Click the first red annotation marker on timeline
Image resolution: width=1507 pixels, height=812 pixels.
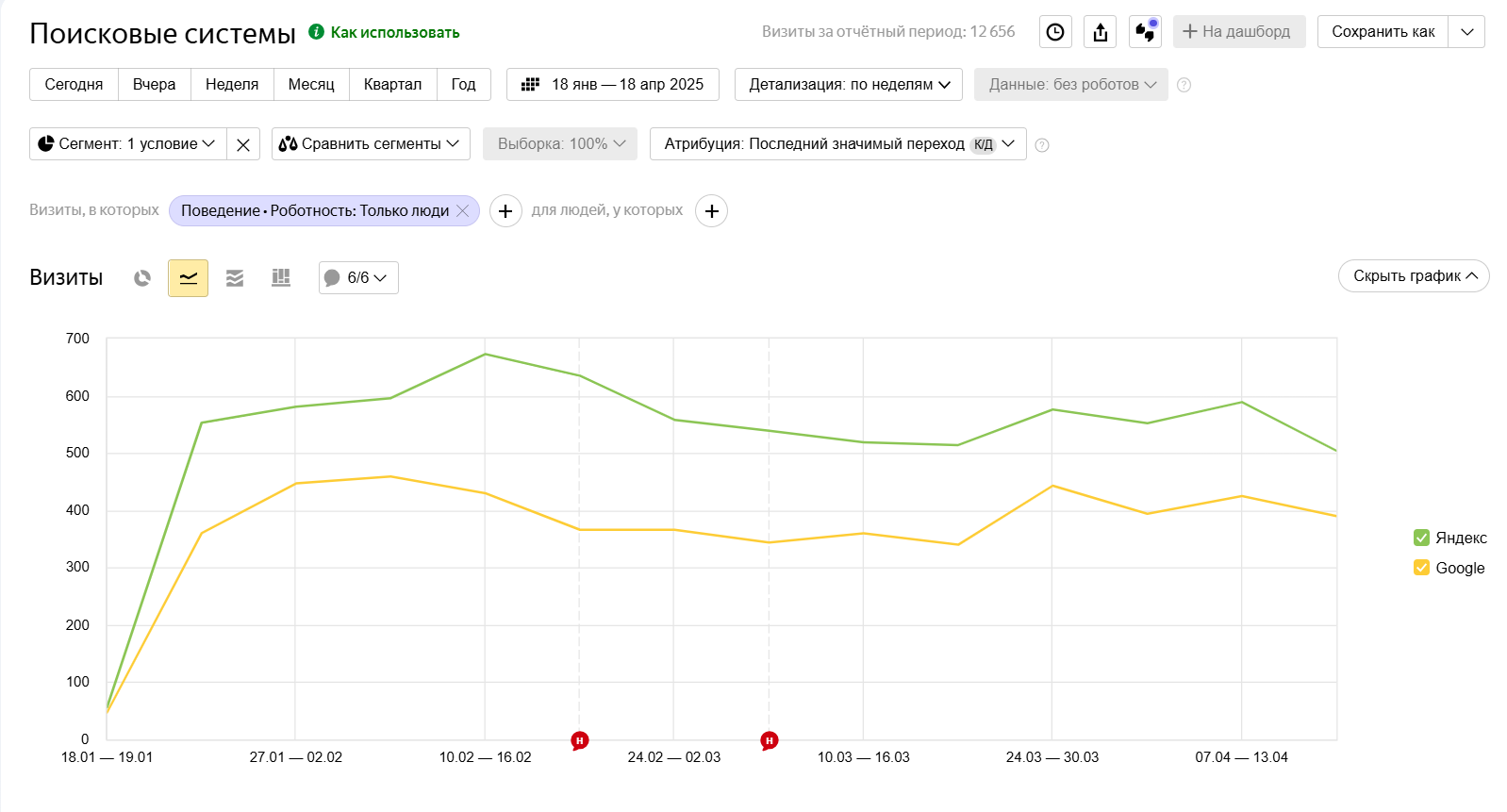580,740
